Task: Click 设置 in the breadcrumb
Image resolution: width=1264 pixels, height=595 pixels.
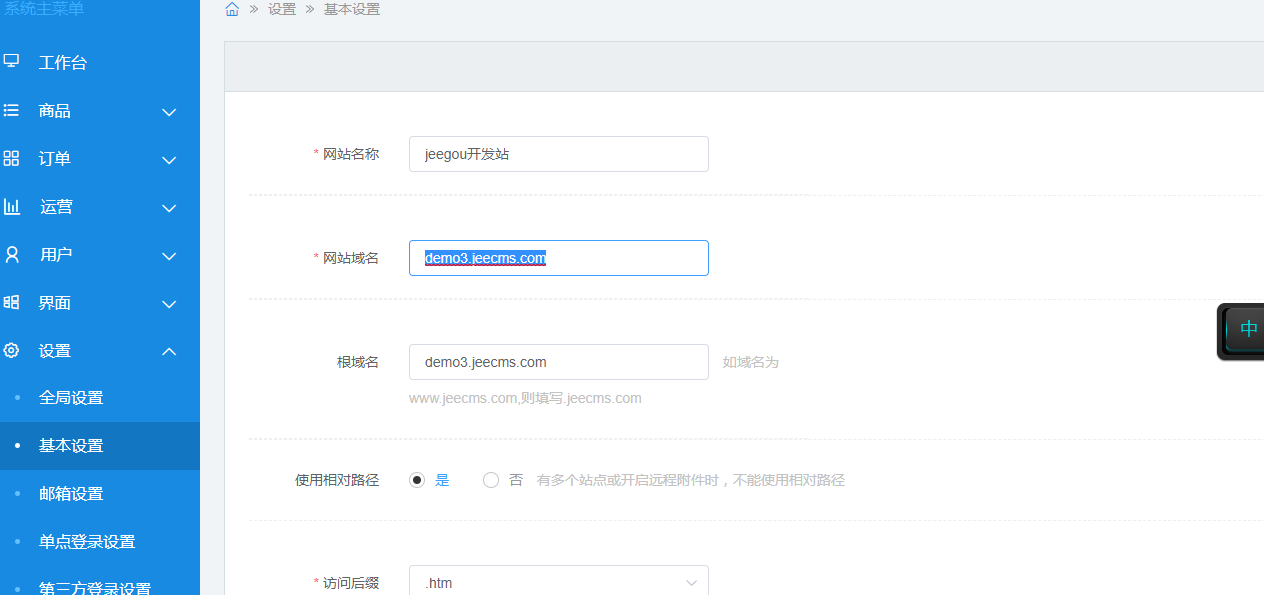Action: [282, 9]
